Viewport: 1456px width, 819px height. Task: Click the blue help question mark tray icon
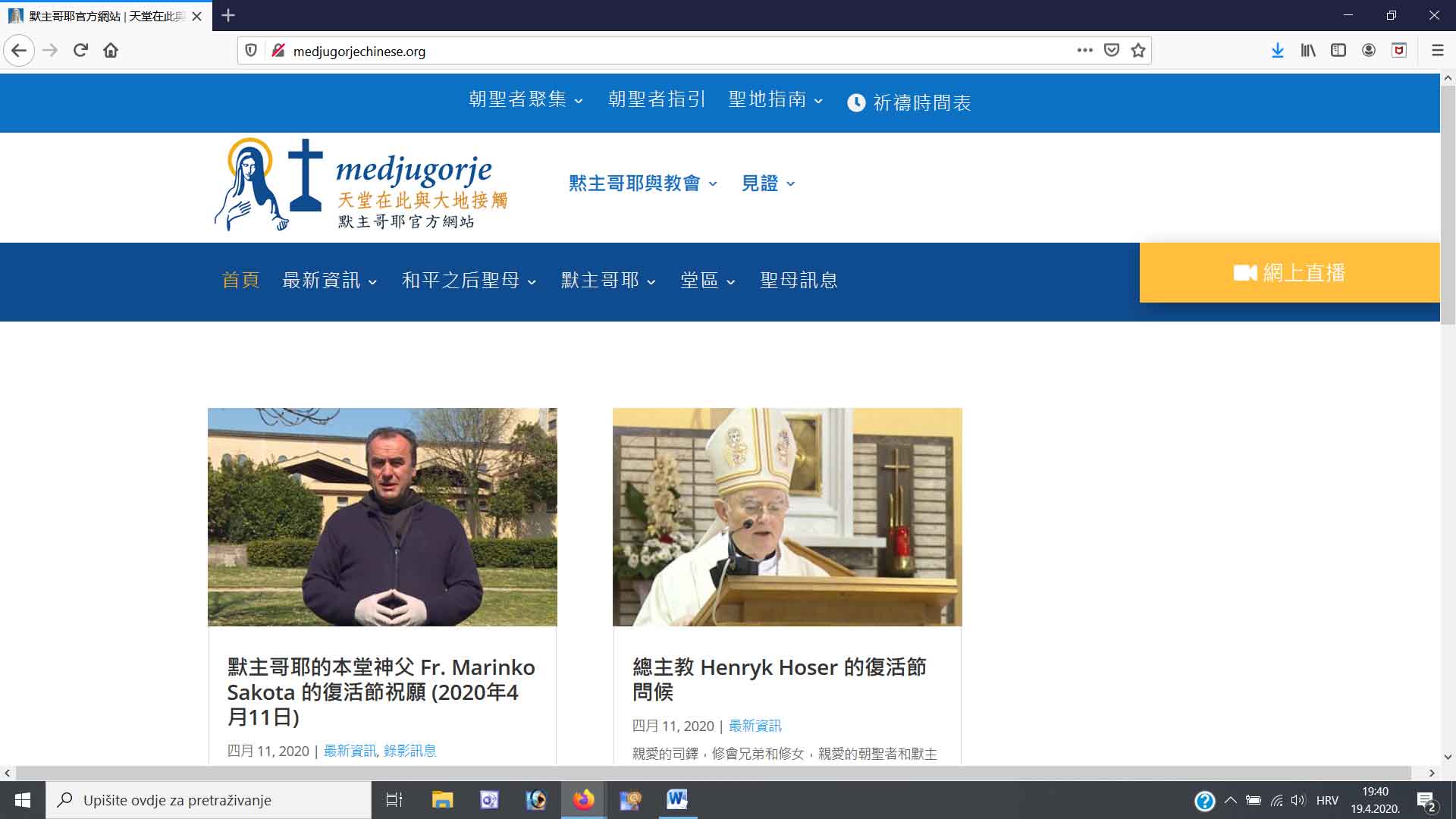coord(1205,801)
